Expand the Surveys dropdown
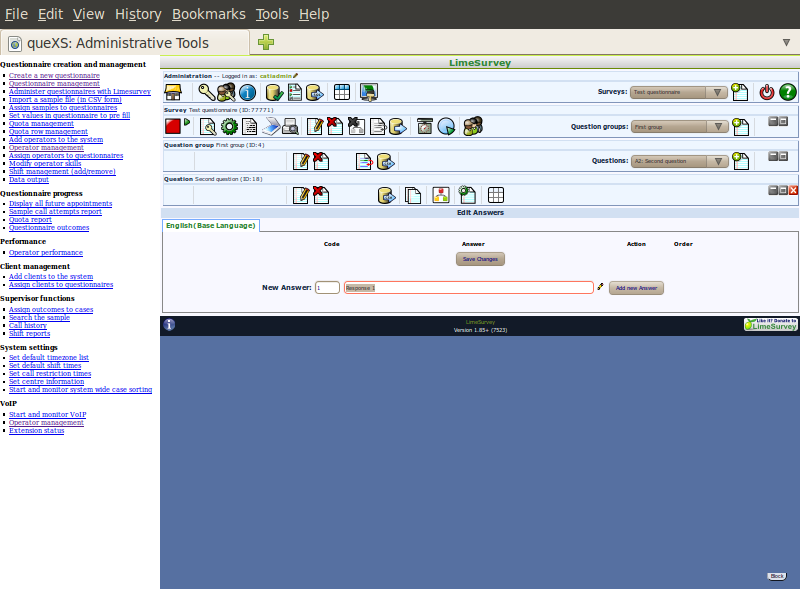This screenshot has width=800, height=589. pyautogui.click(x=679, y=92)
